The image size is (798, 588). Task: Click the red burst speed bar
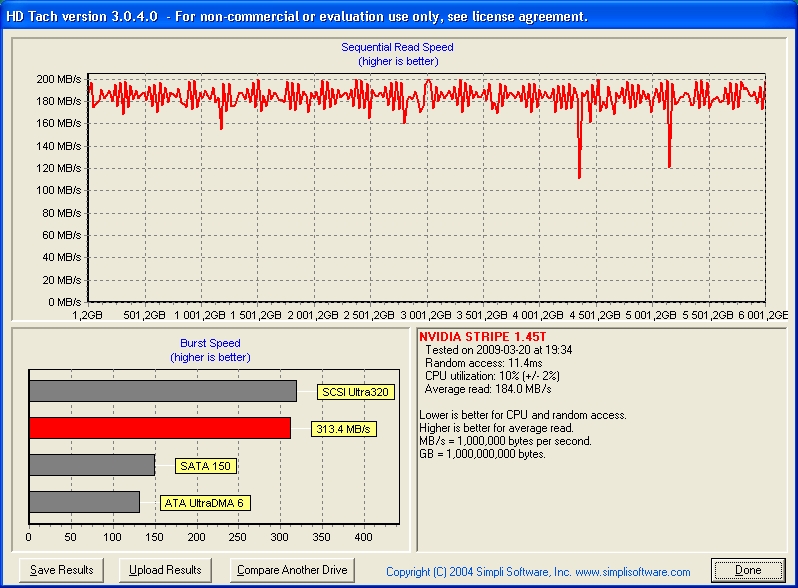coord(160,428)
